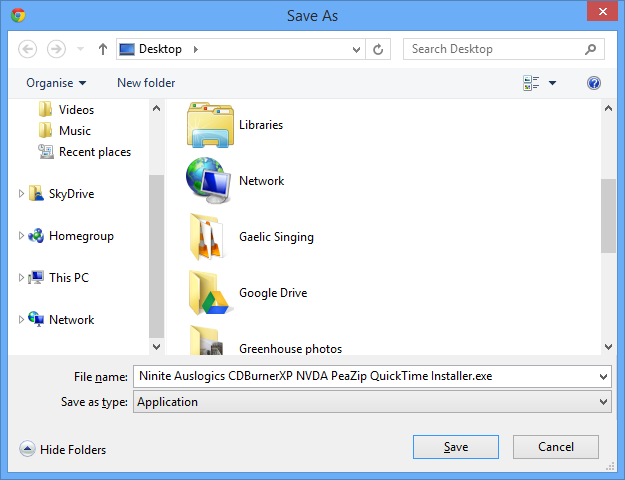The image size is (625, 480).
Task: Click the Desktop breadcrumb text
Action: click(x=160, y=49)
